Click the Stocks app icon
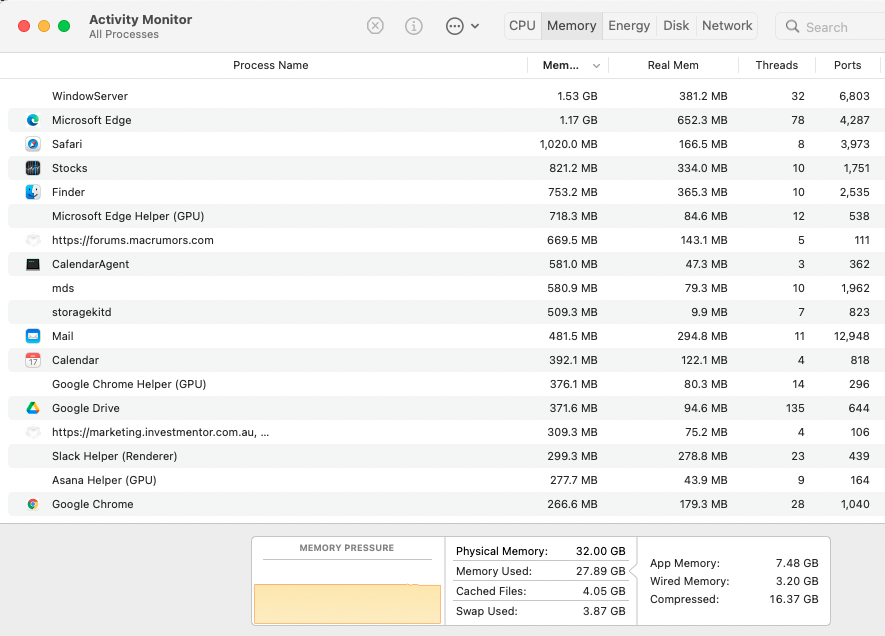 (33, 168)
